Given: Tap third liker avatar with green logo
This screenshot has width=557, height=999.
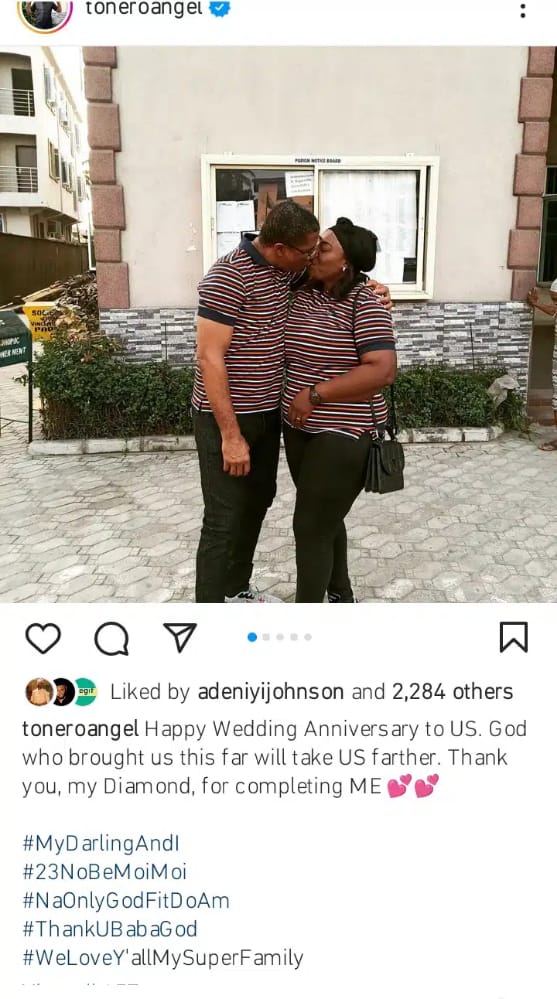Looking at the screenshot, I should [x=85, y=692].
